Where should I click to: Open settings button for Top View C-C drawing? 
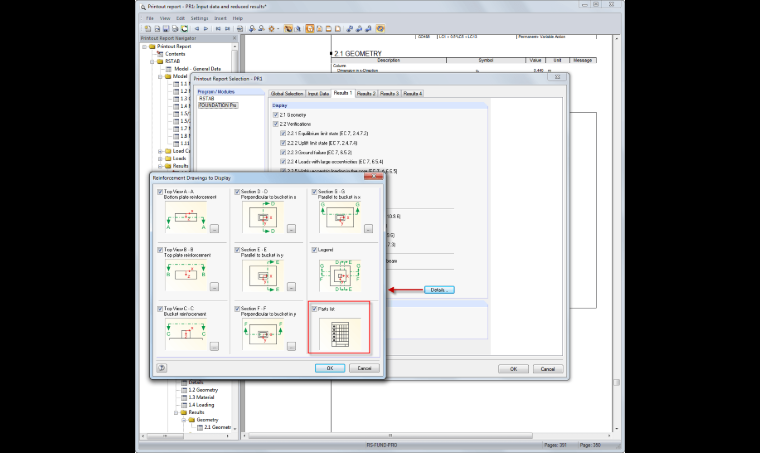coord(215,346)
